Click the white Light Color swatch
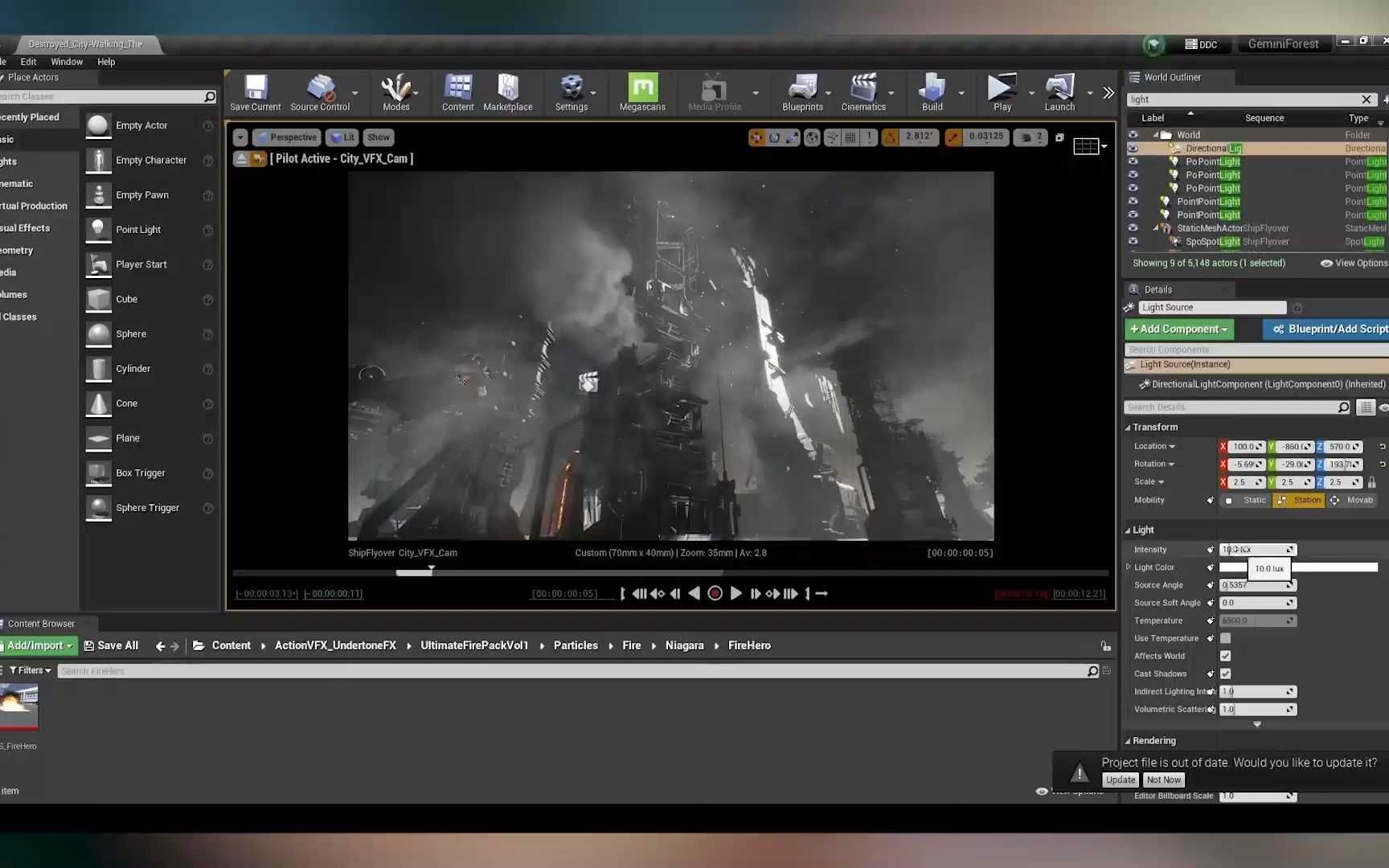Viewport: 1389px width, 868px height. 1297,567
